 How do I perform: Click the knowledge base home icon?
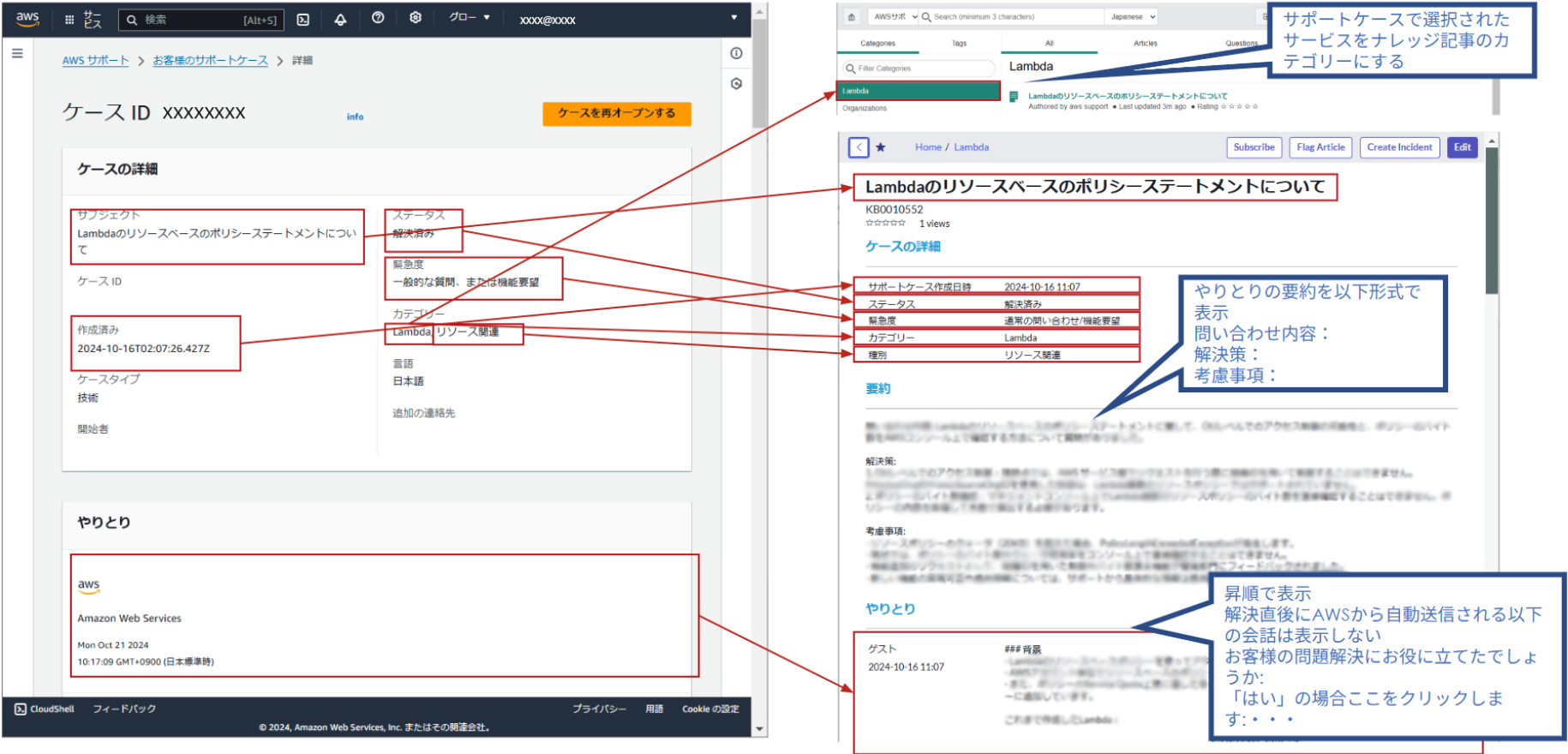click(x=852, y=16)
